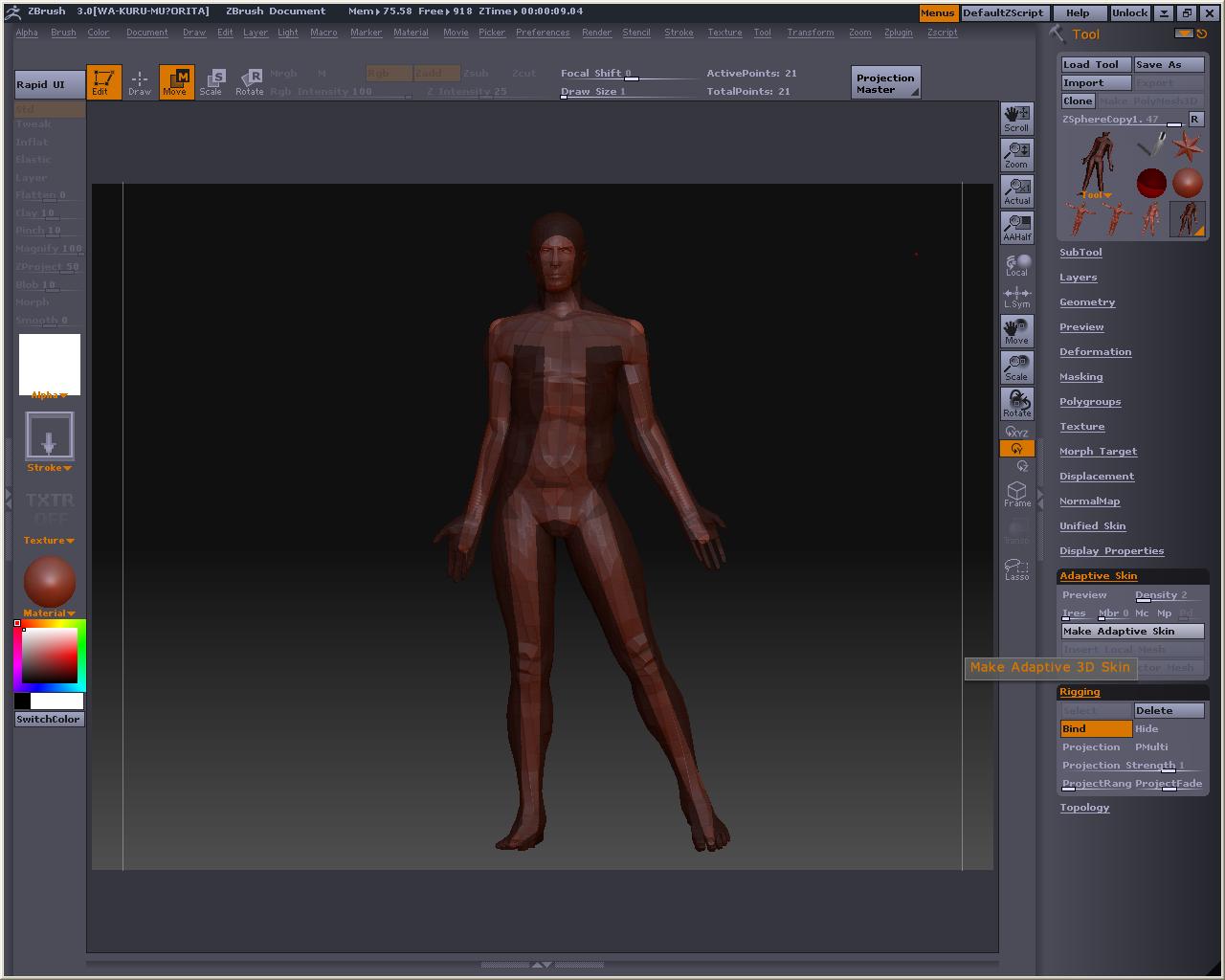
Task: Click the Actual size icon
Action: pos(1016,191)
